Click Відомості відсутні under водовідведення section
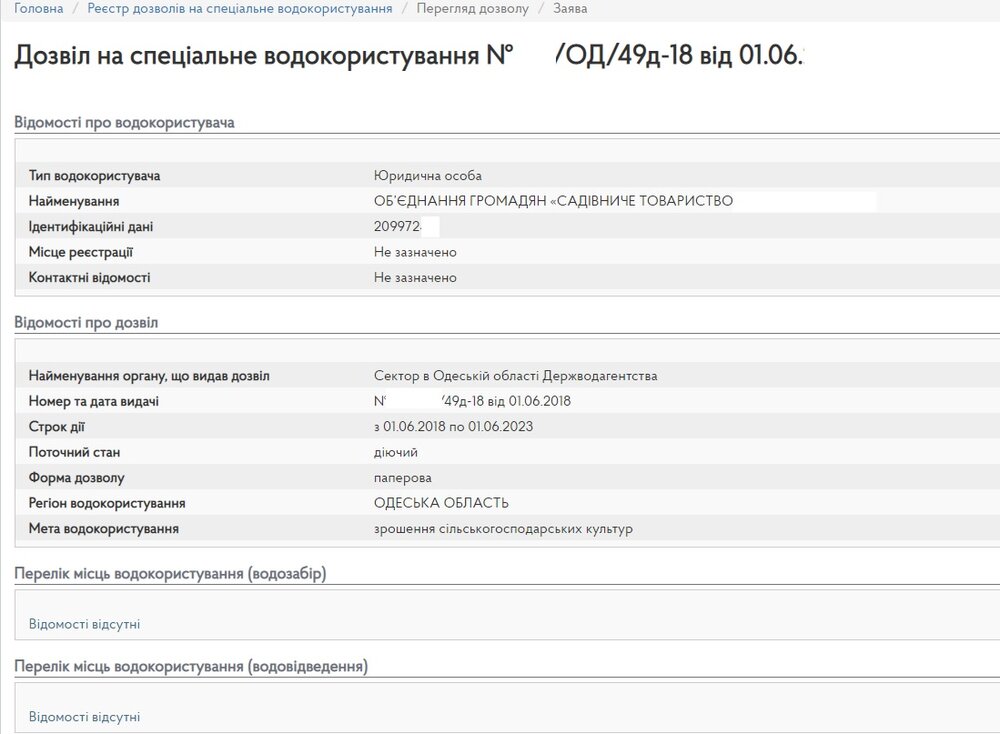This screenshot has height=734, width=1000. click(84, 717)
